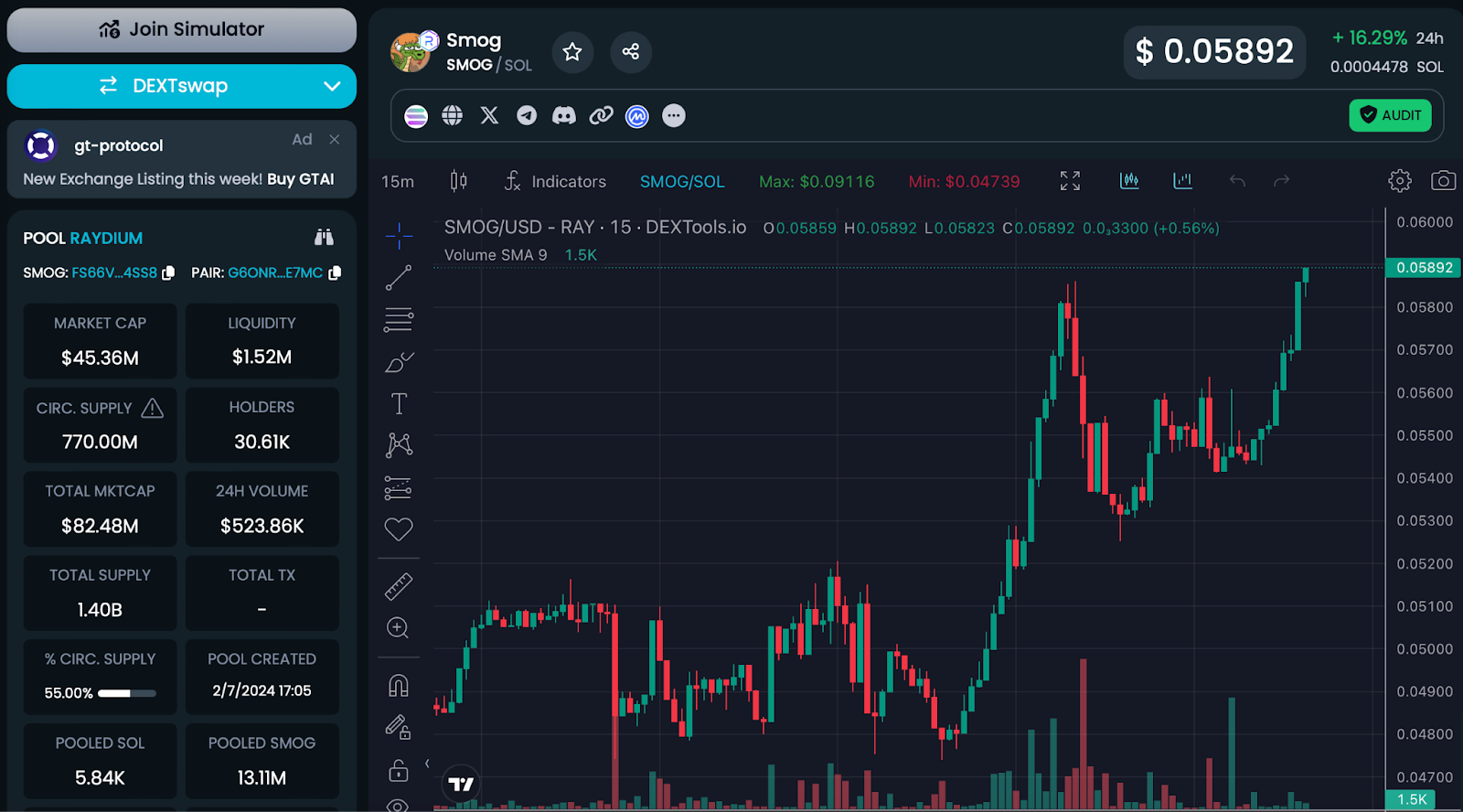Click the Join Simulator button
Image resolution: width=1463 pixels, height=812 pixels.
(x=182, y=30)
